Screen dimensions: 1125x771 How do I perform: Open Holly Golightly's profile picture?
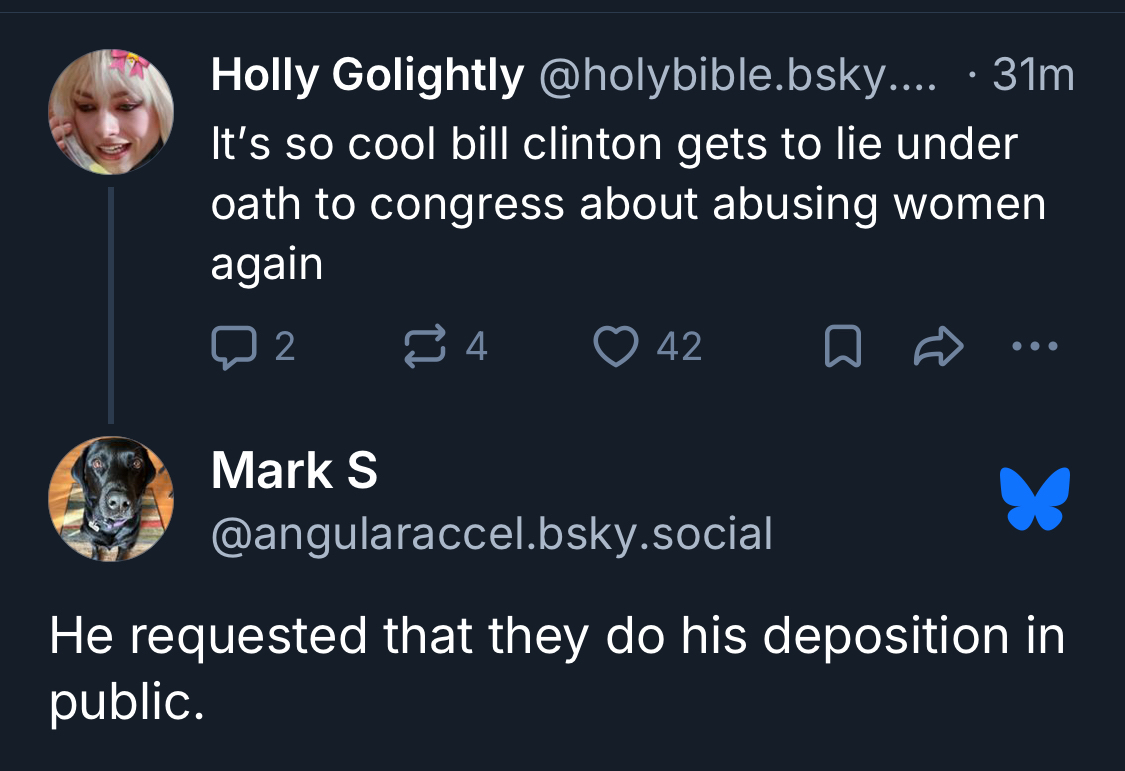click(111, 111)
